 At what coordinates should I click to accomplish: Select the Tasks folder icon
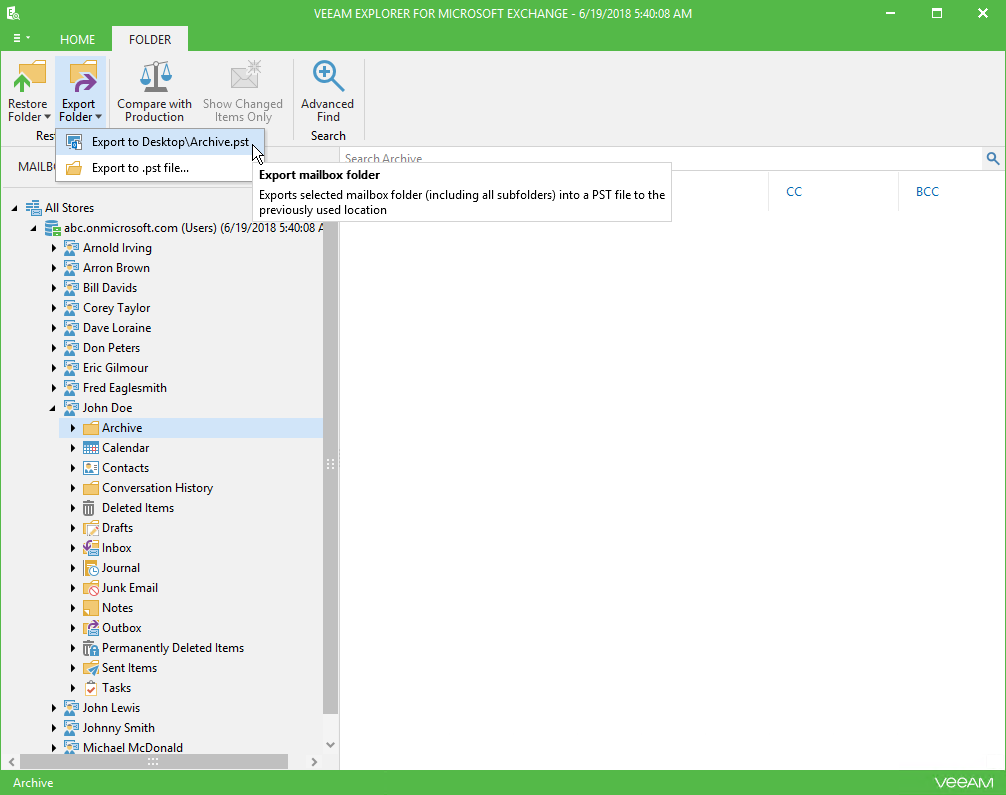[x=91, y=688]
